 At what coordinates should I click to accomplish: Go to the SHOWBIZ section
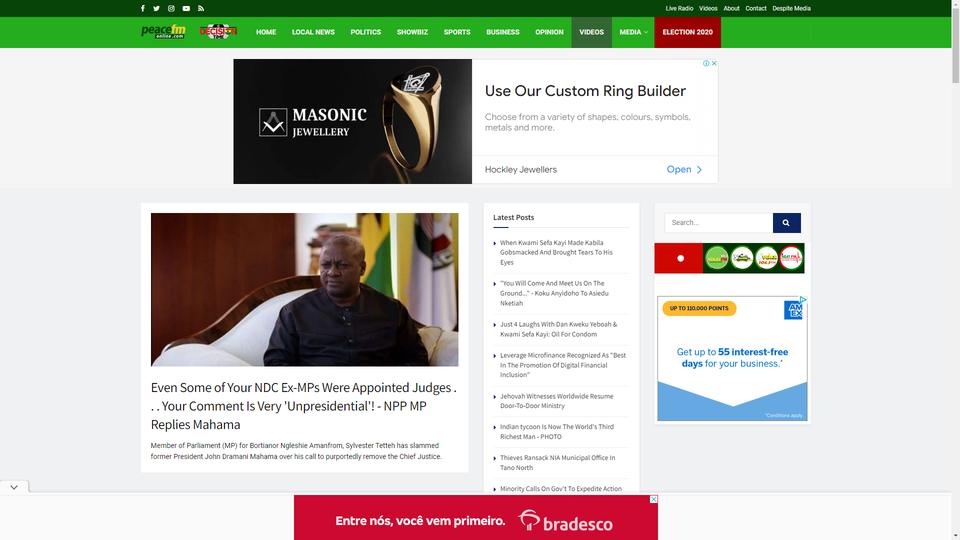point(412,32)
